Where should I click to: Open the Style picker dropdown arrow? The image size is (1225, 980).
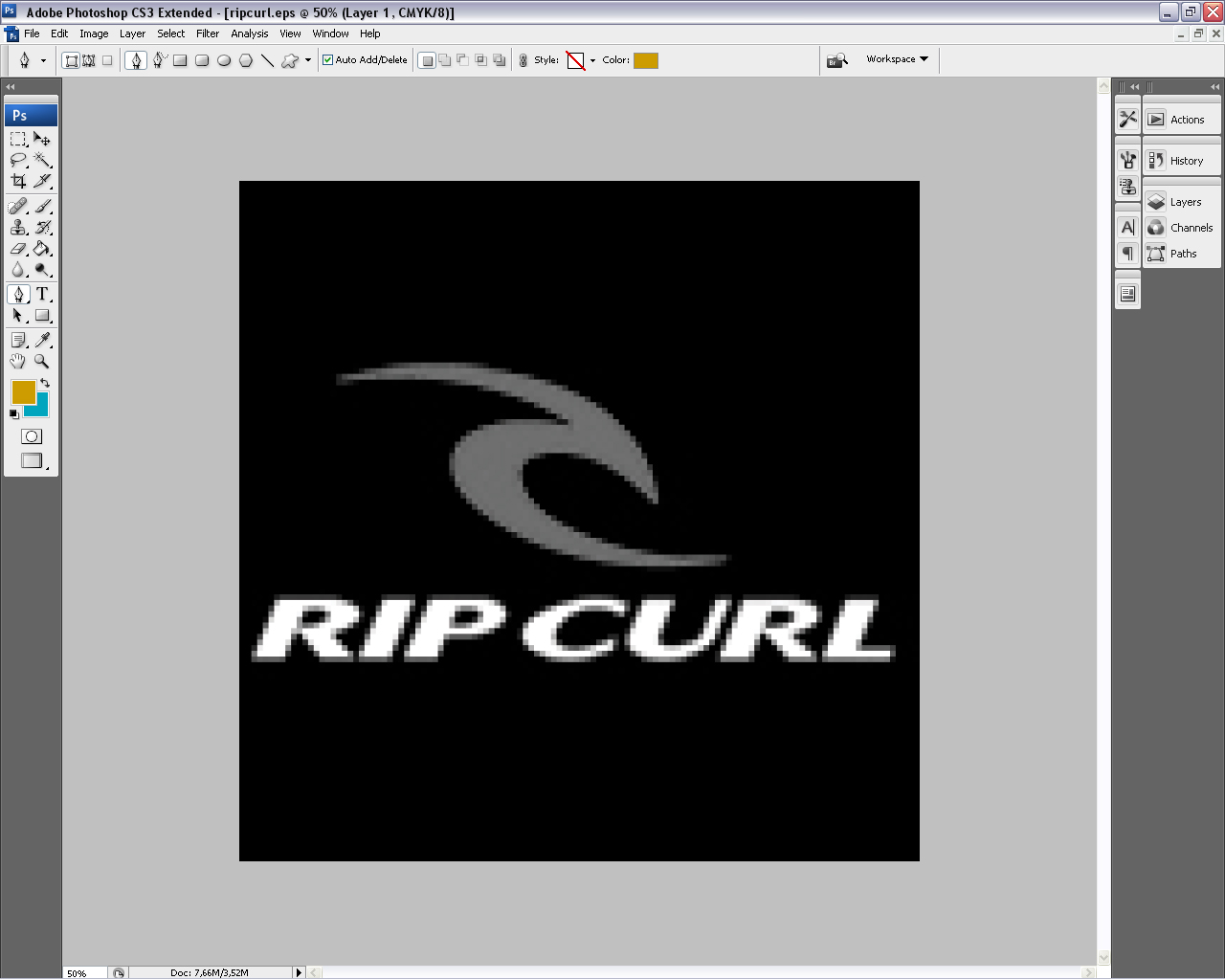(x=592, y=60)
